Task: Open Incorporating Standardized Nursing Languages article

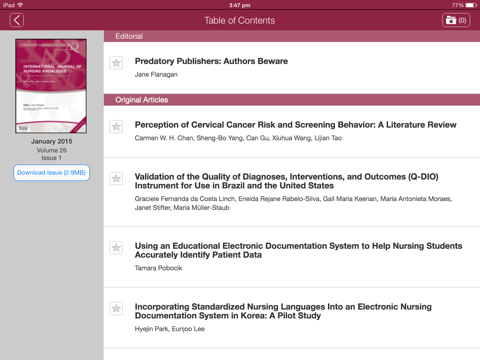Action: [283, 311]
